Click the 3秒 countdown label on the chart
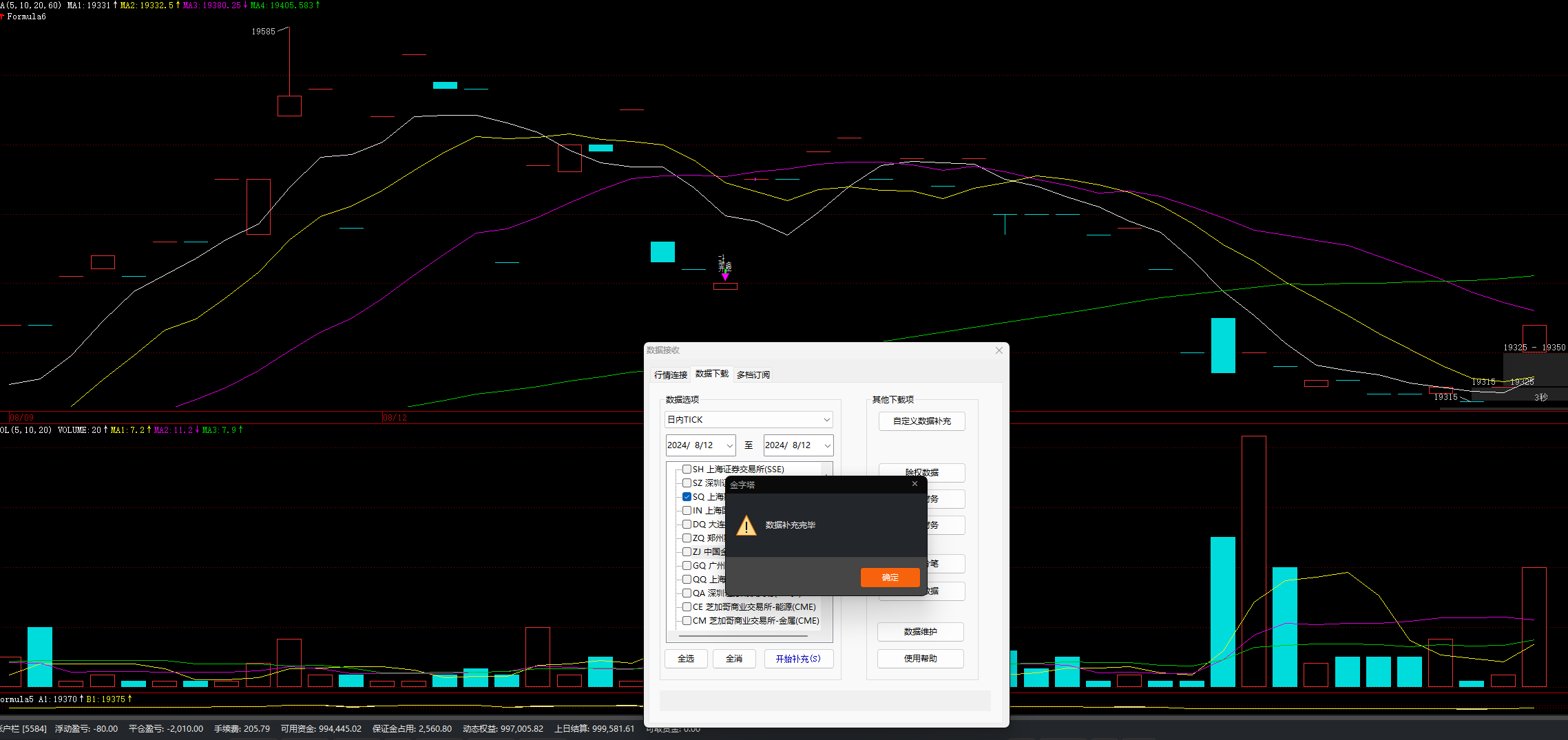1568x740 pixels. click(1540, 398)
